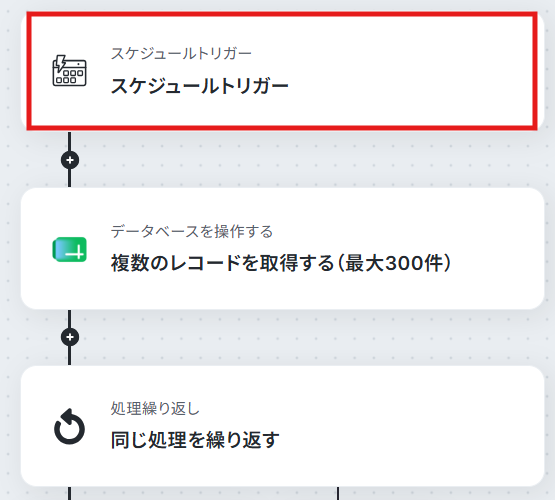Screen dimensions: 555x500
Task: Open 複数のレコードを取得する(最大300件) step
Action: tap(281, 263)
